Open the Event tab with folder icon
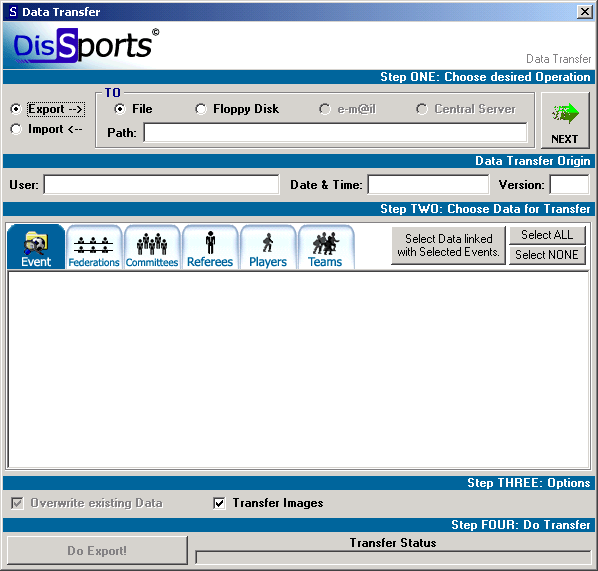The height and width of the screenshot is (571, 598). (36, 246)
